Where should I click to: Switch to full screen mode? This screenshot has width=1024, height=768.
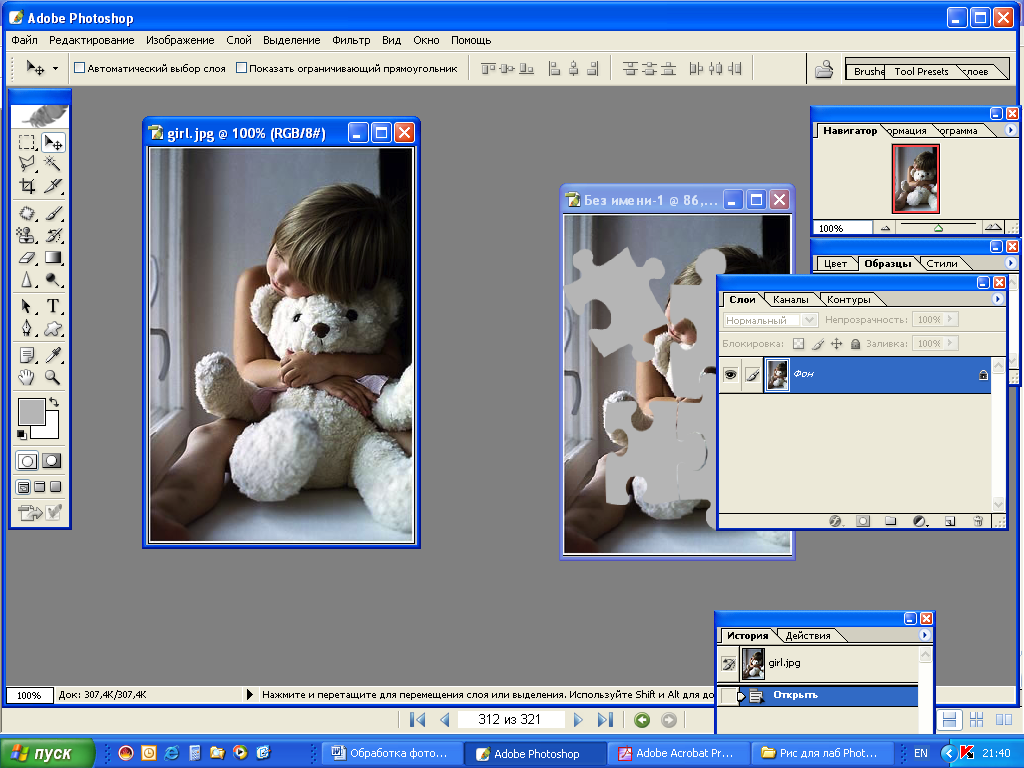56,487
